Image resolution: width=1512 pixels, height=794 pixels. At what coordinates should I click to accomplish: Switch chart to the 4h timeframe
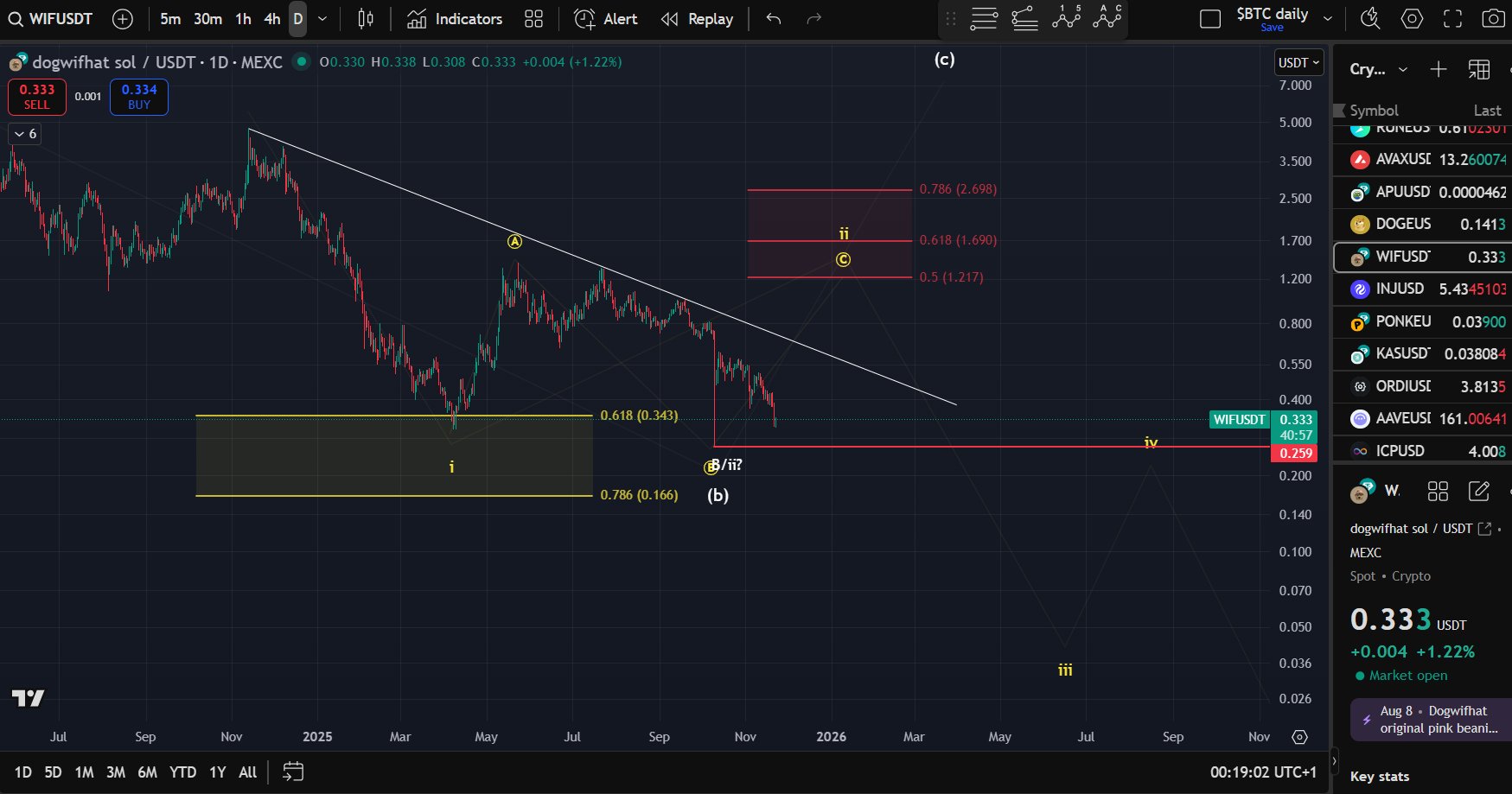point(271,19)
